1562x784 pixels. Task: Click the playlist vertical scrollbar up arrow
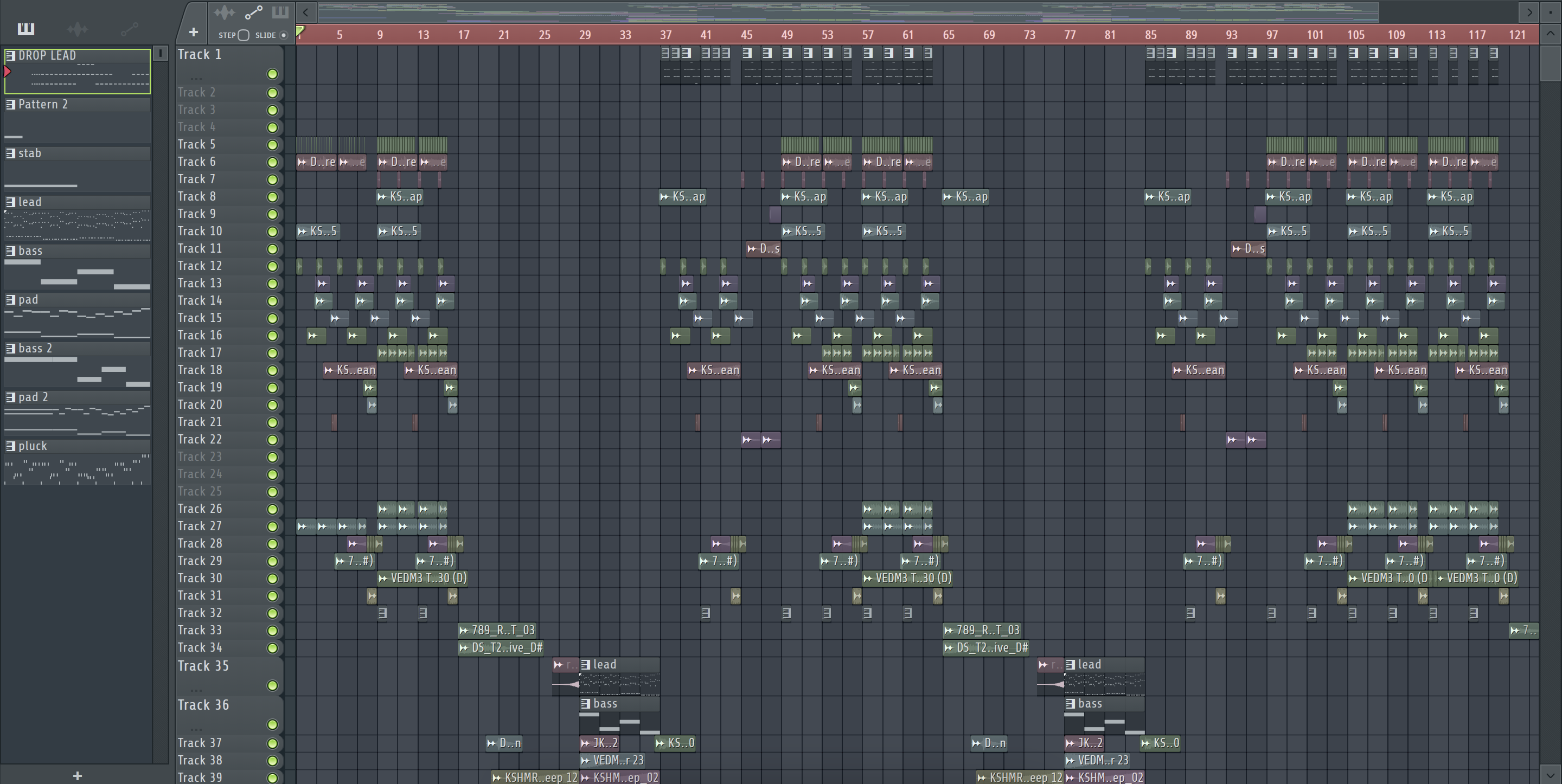pyautogui.click(x=1550, y=34)
